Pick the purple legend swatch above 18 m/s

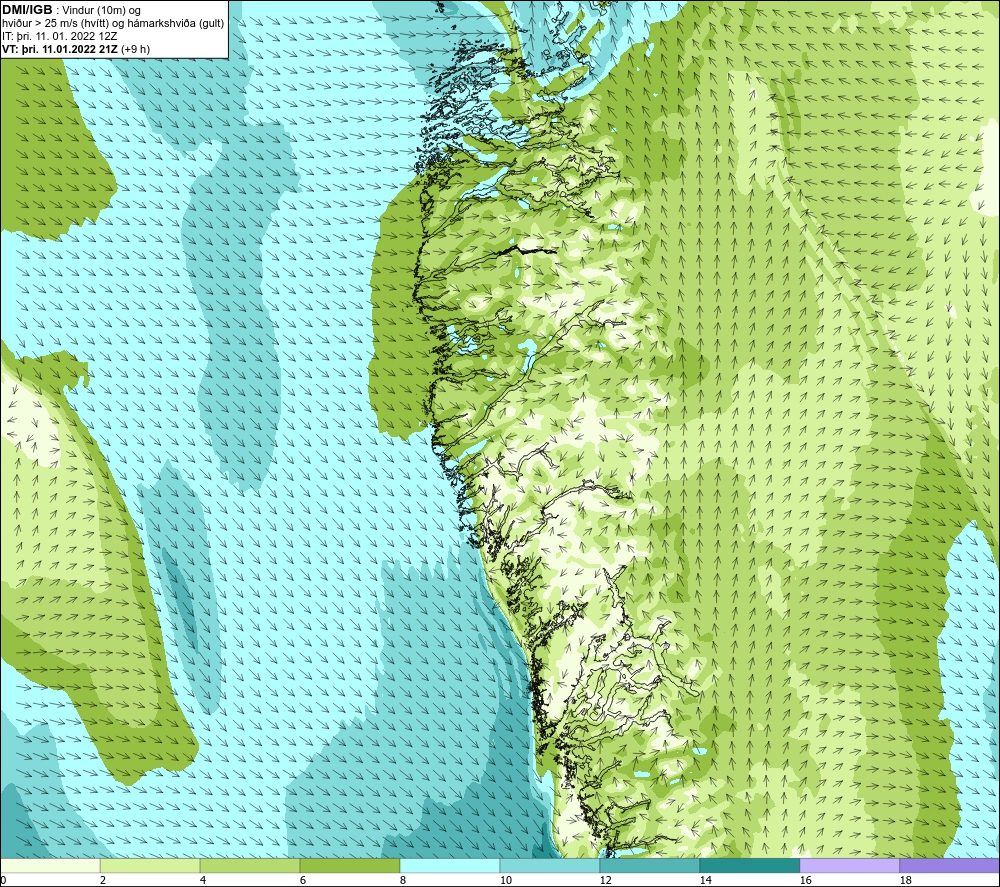tap(950, 865)
